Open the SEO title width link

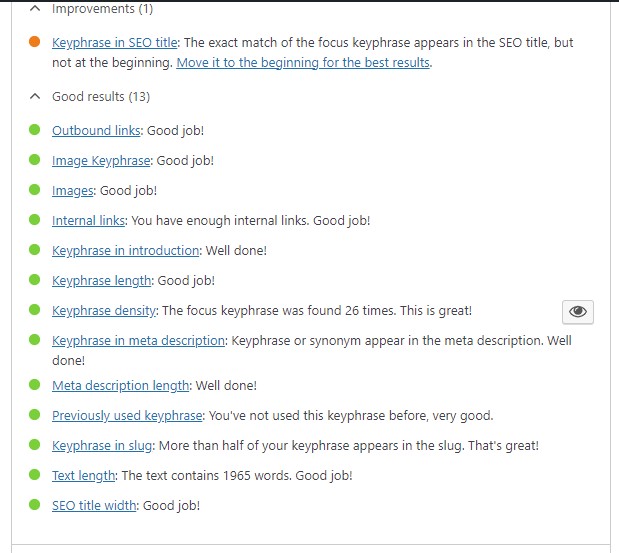point(94,506)
